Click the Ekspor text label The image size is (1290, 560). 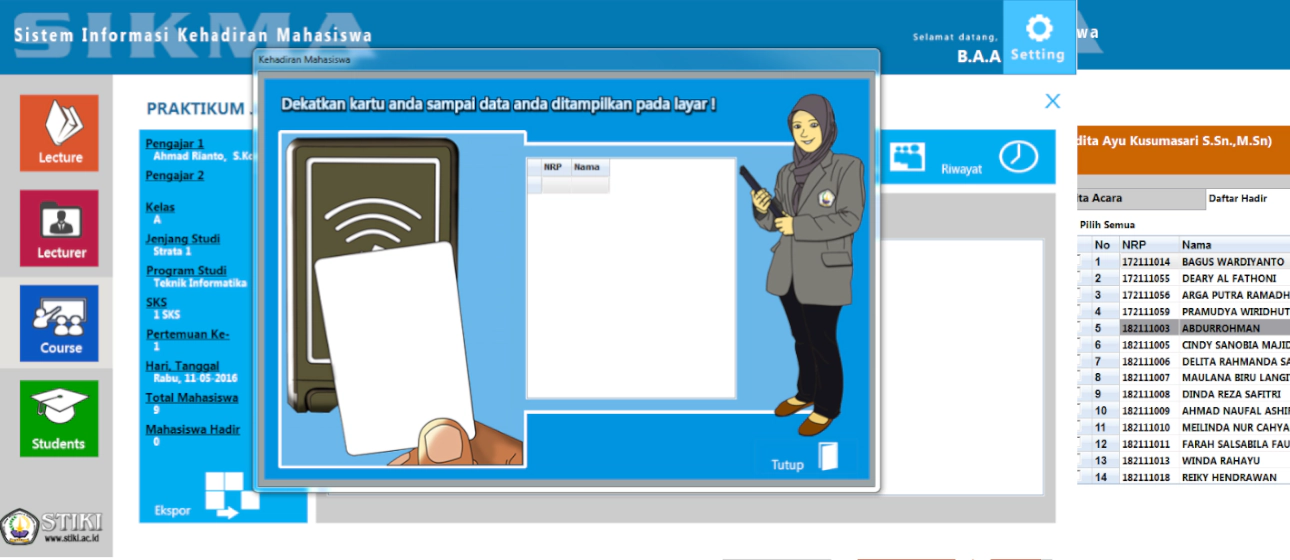click(x=172, y=511)
